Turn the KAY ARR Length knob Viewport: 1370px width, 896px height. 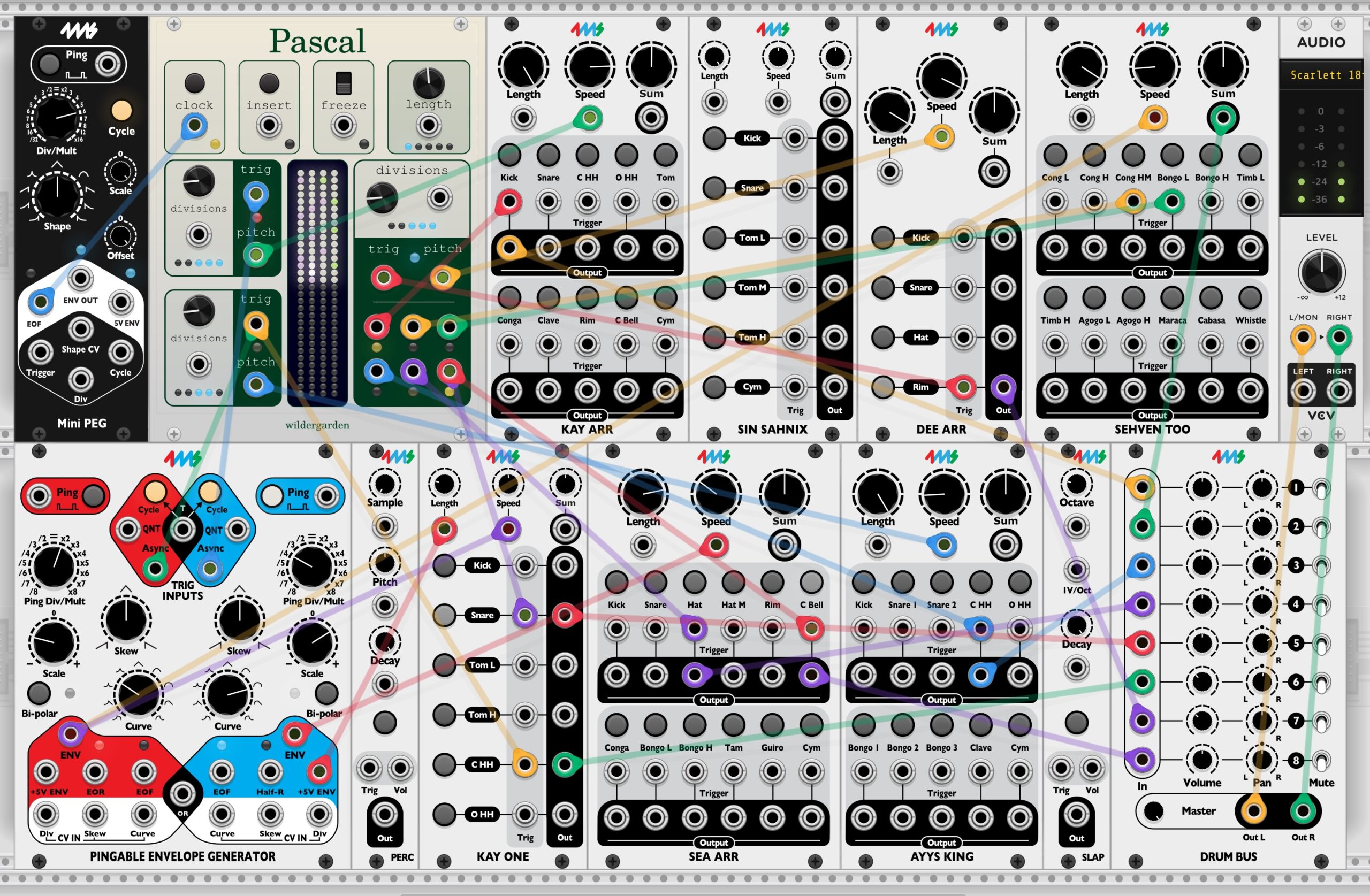coord(523,67)
